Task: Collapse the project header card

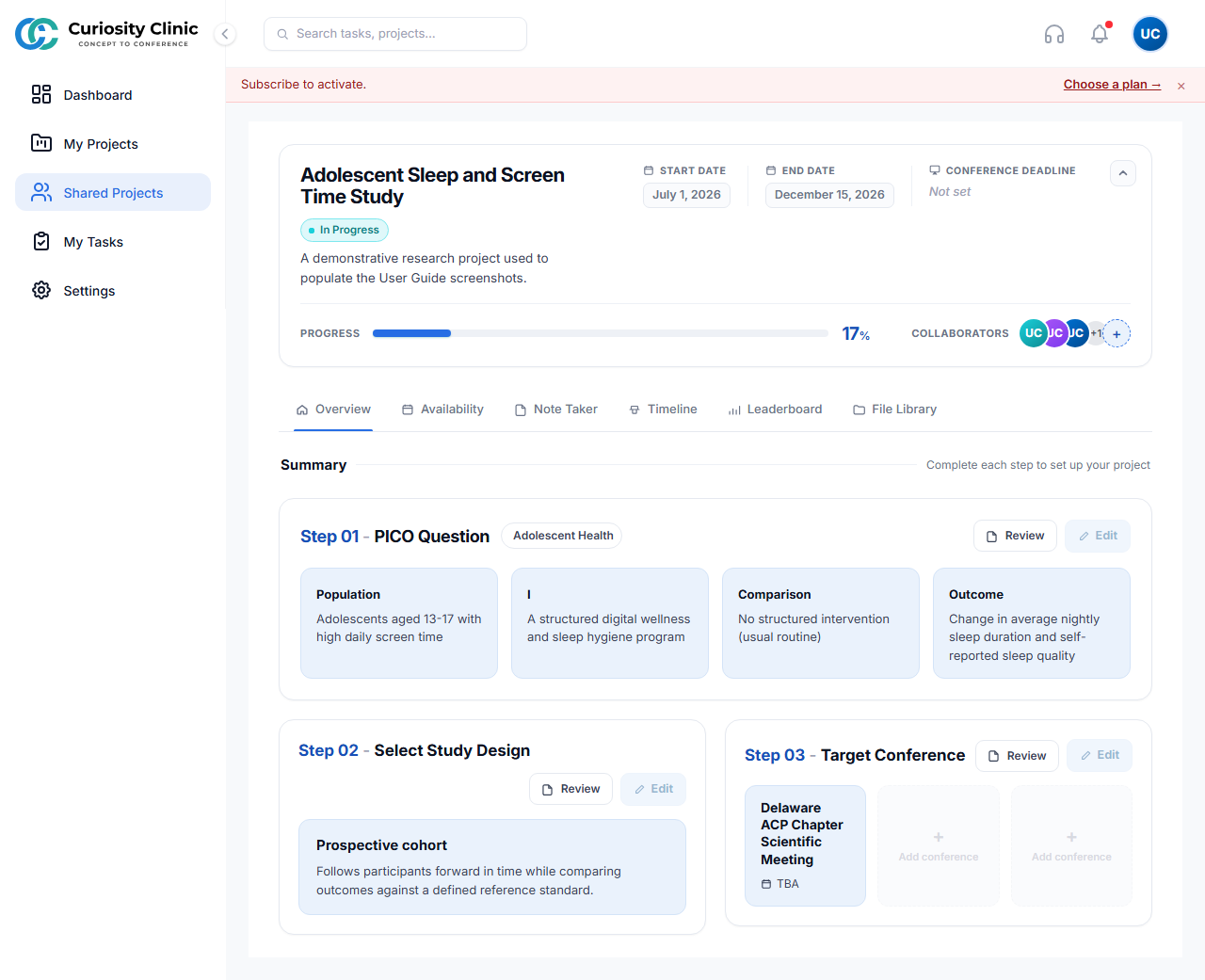Action: 1123,173
